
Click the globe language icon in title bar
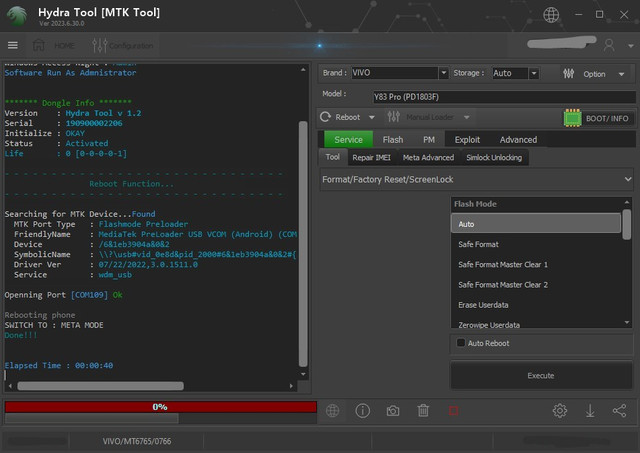pos(551,15)
